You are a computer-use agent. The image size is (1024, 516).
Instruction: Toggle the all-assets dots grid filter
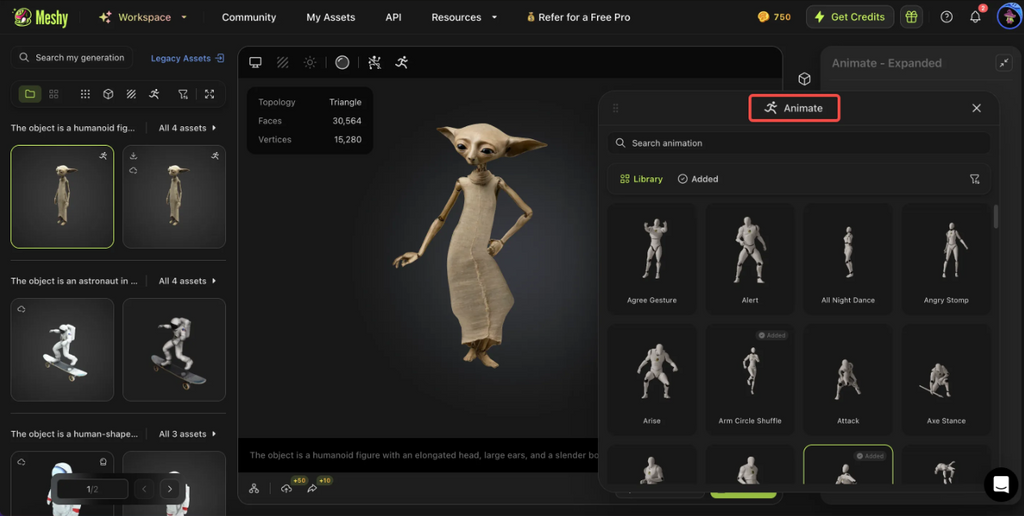click(85, 94)
